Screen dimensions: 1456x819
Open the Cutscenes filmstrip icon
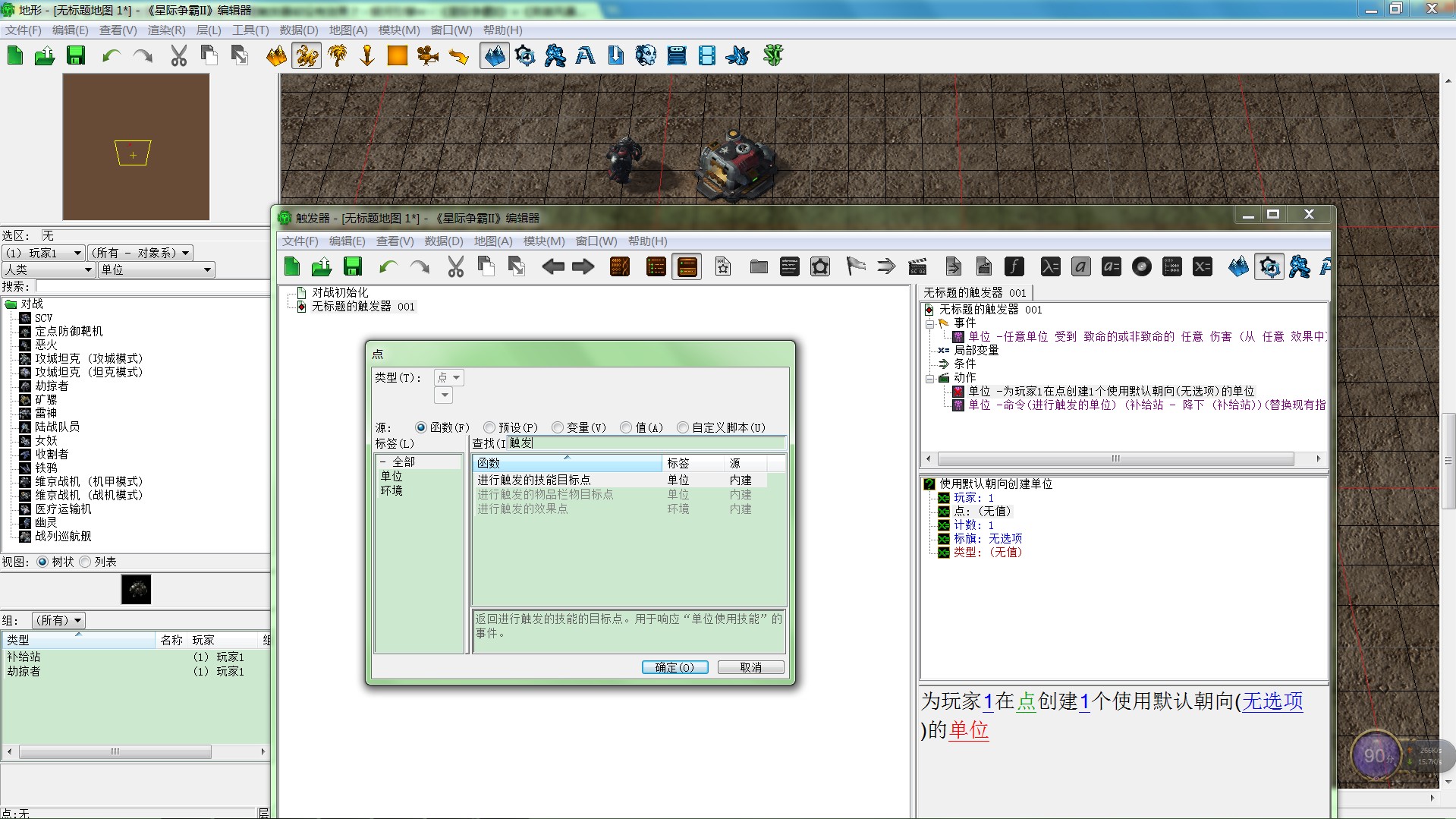point(706,55)
